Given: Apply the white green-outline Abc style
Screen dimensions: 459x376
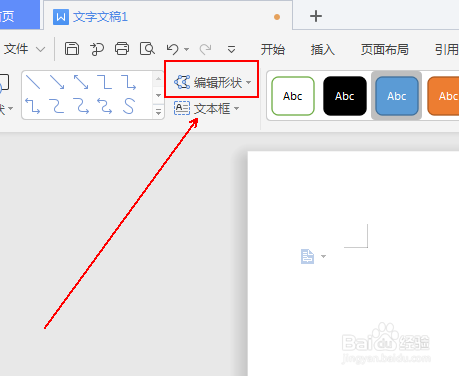Looking at the screenshot, I should pyautogui.click(x=293, y=96).
